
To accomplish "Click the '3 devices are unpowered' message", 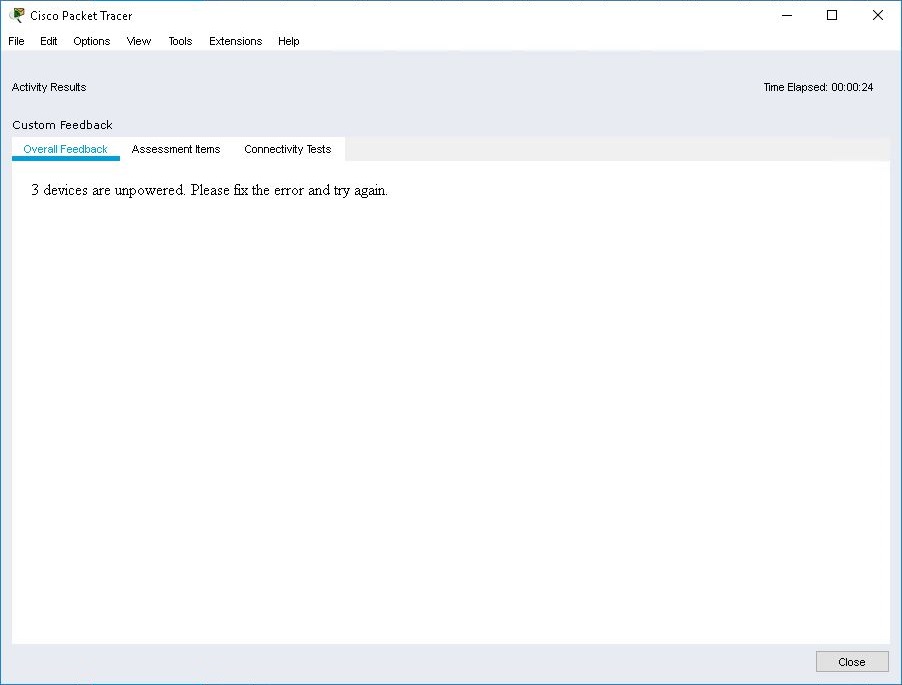I will click(x=209, y=190).
